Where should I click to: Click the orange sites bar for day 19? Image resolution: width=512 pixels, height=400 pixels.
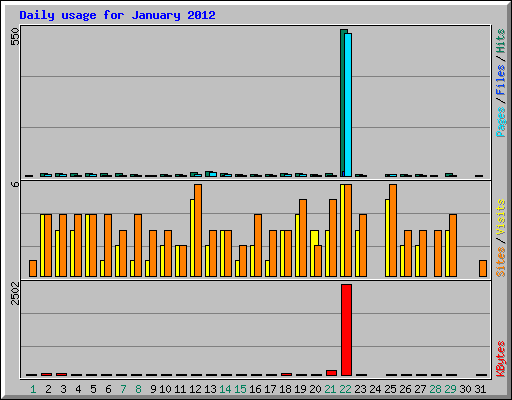tap(303, 238)
